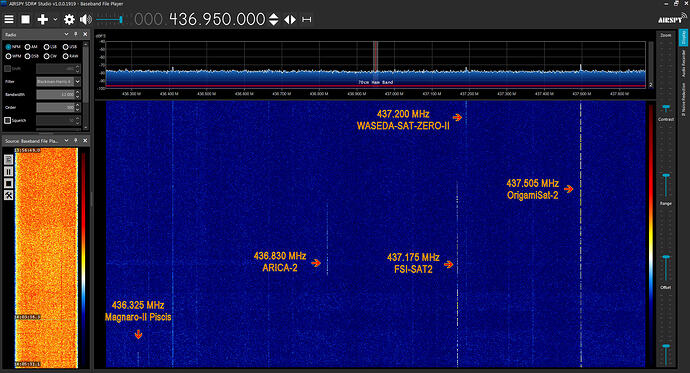Select the RAW demodulation mode
The width and height of the screenshot is (690, 373).
(x=70, y=56)
